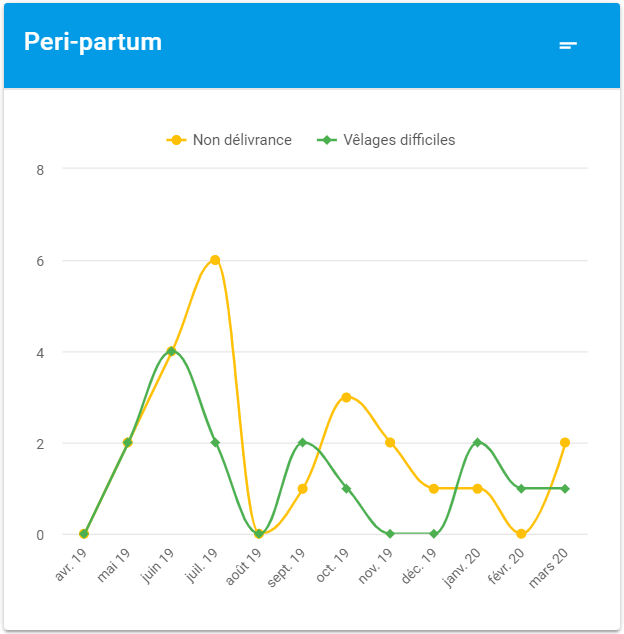The image size is (624, 634).
Task: Open the Peri-partum card menu icon
Action: tap(568, 45)
